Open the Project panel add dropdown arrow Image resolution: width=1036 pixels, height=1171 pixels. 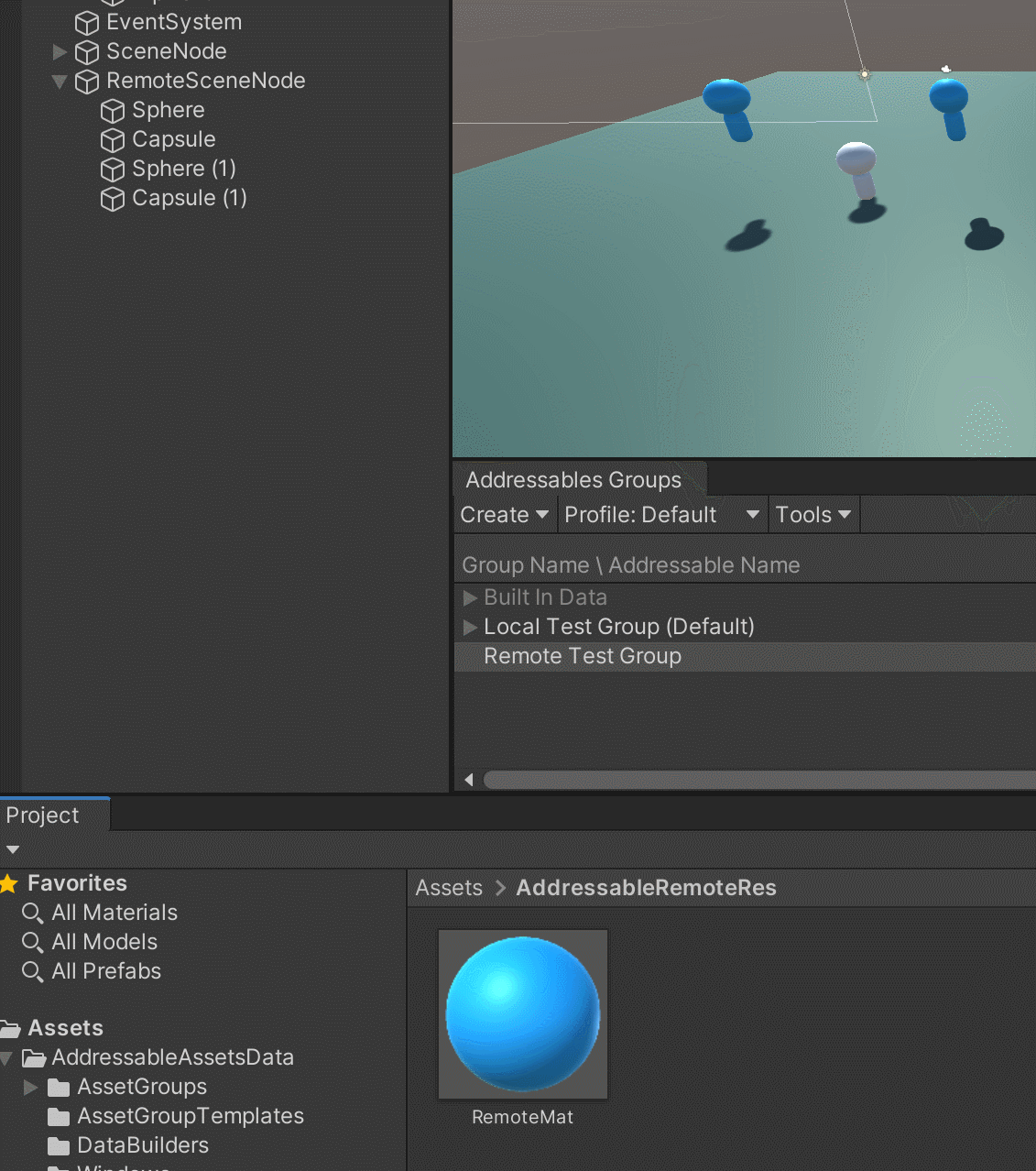13,849
